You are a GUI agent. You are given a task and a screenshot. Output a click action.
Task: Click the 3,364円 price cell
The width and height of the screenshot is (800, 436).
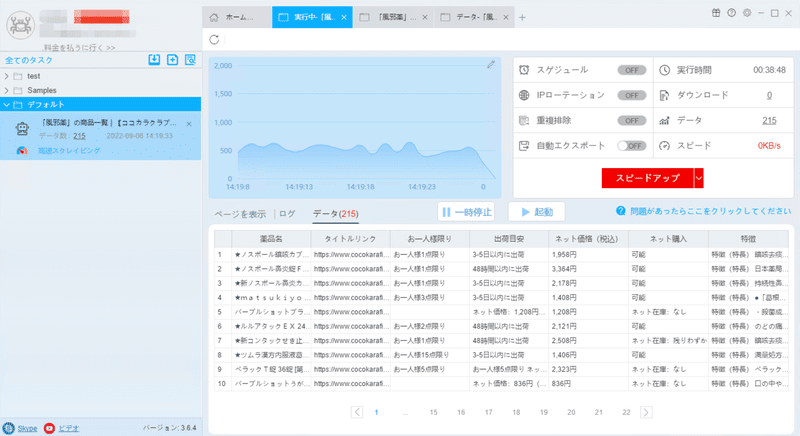click(589, 269)
